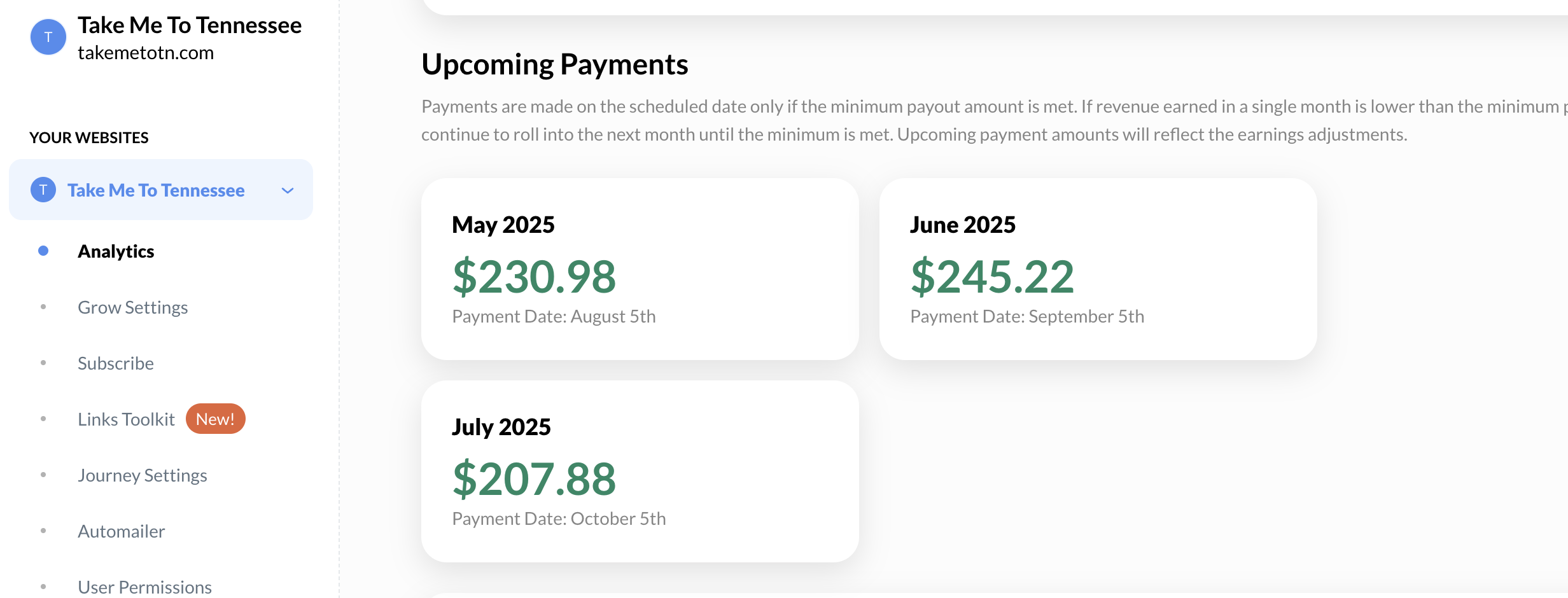Click the Upcoming Payments heading
Image resolution: width=1568 pixels, height=598 pixels.
[555, 65]
